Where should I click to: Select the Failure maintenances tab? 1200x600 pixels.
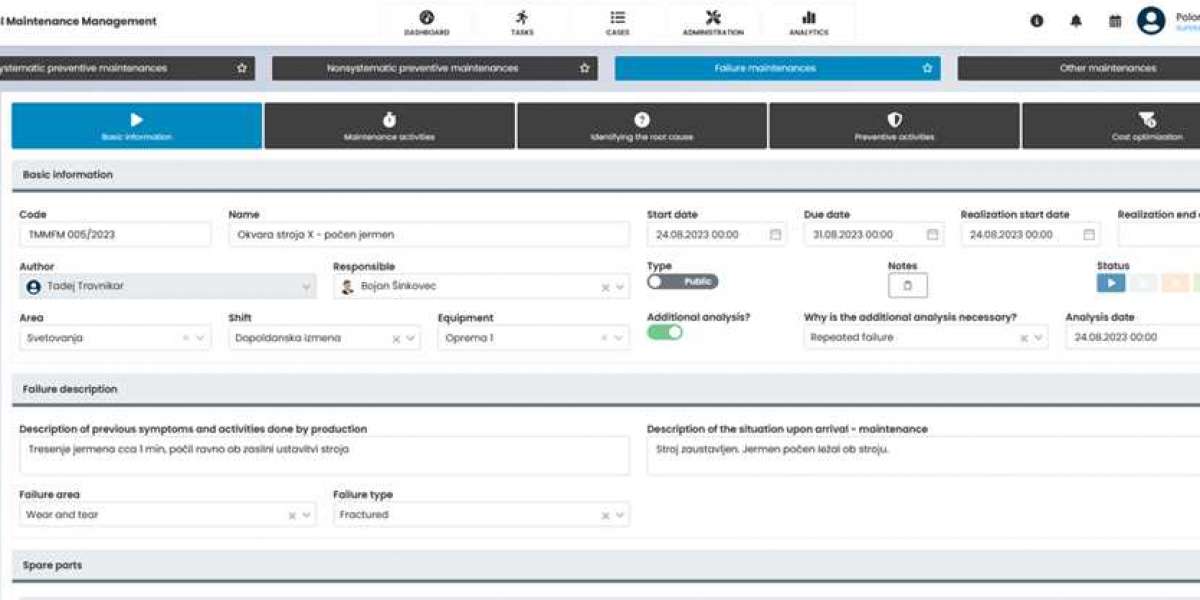(x=777, y=68)
